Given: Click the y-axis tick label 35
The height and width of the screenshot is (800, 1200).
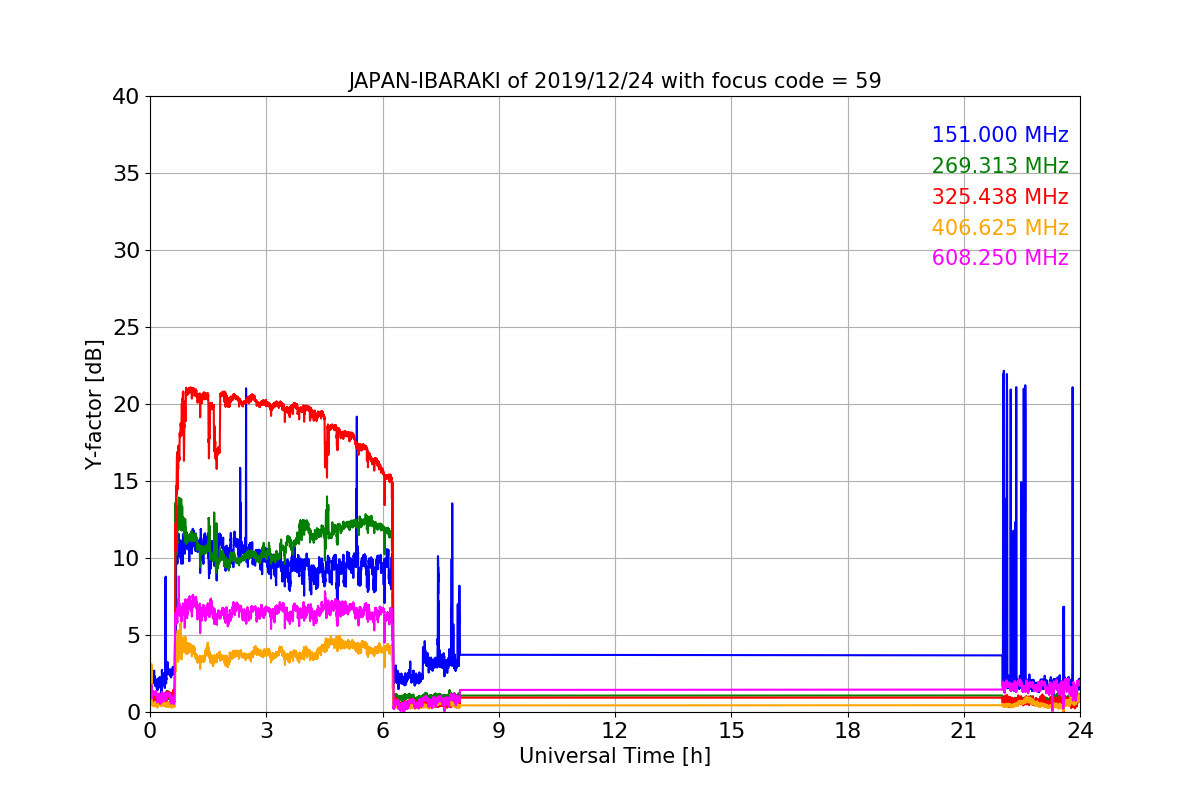Looking at the screenshot, I should tap(125, 174).
